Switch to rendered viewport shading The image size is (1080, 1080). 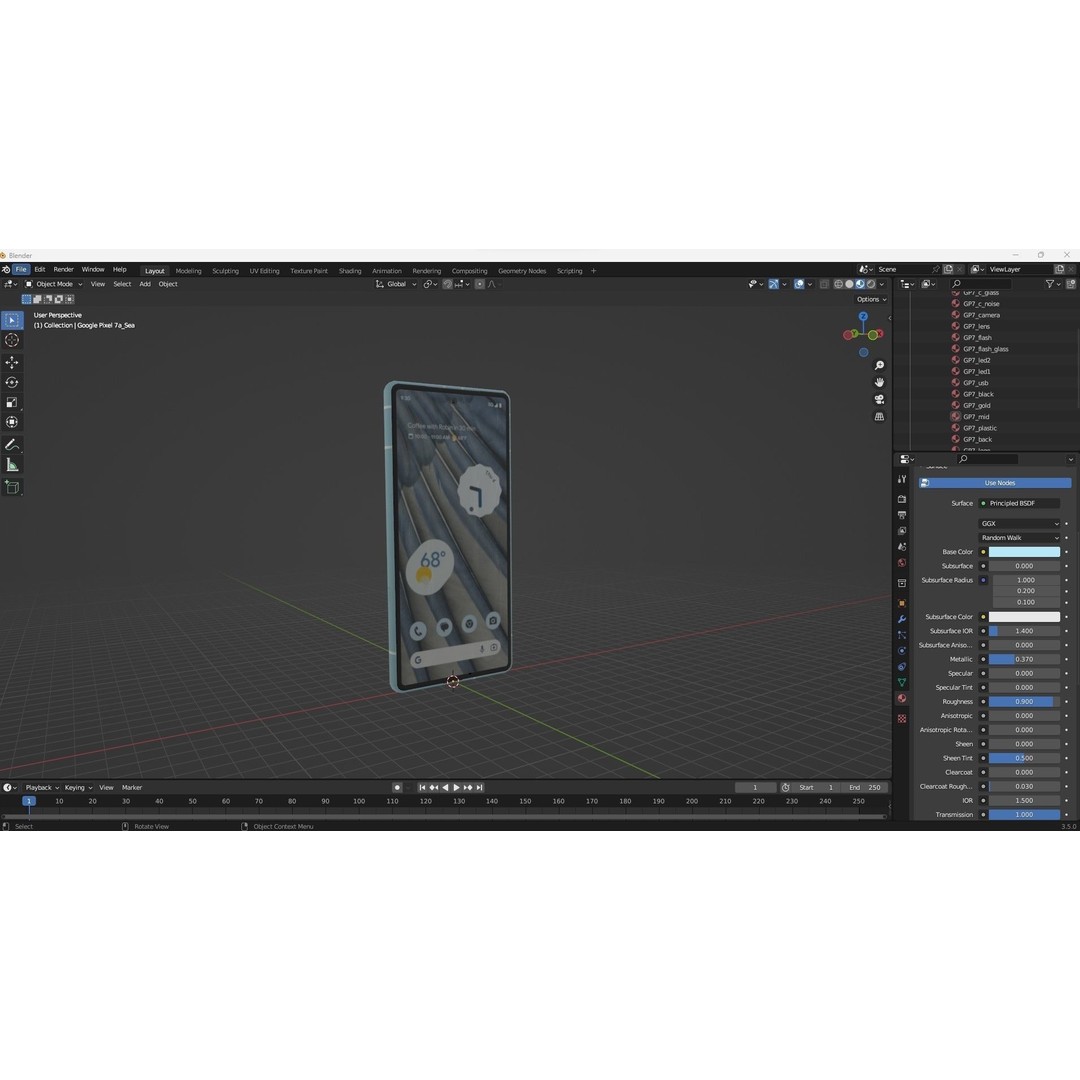point(871,284)
